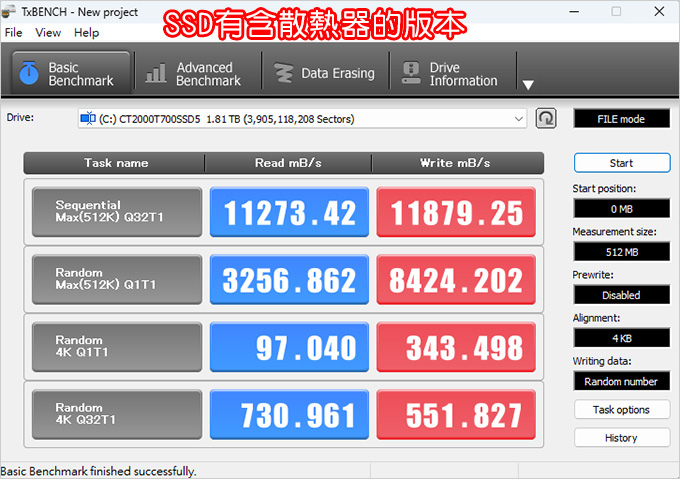
Task: Open Task options
Action: 622,410
